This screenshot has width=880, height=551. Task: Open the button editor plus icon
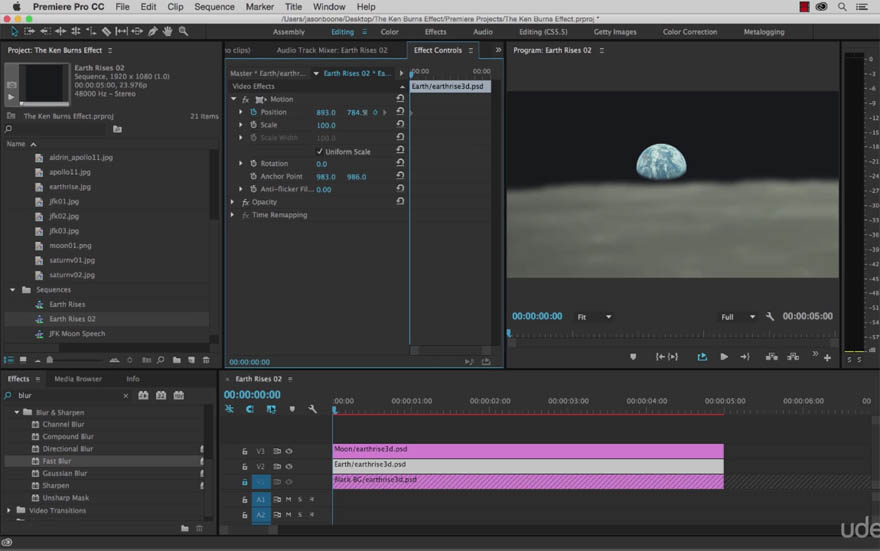click(827, 358)
